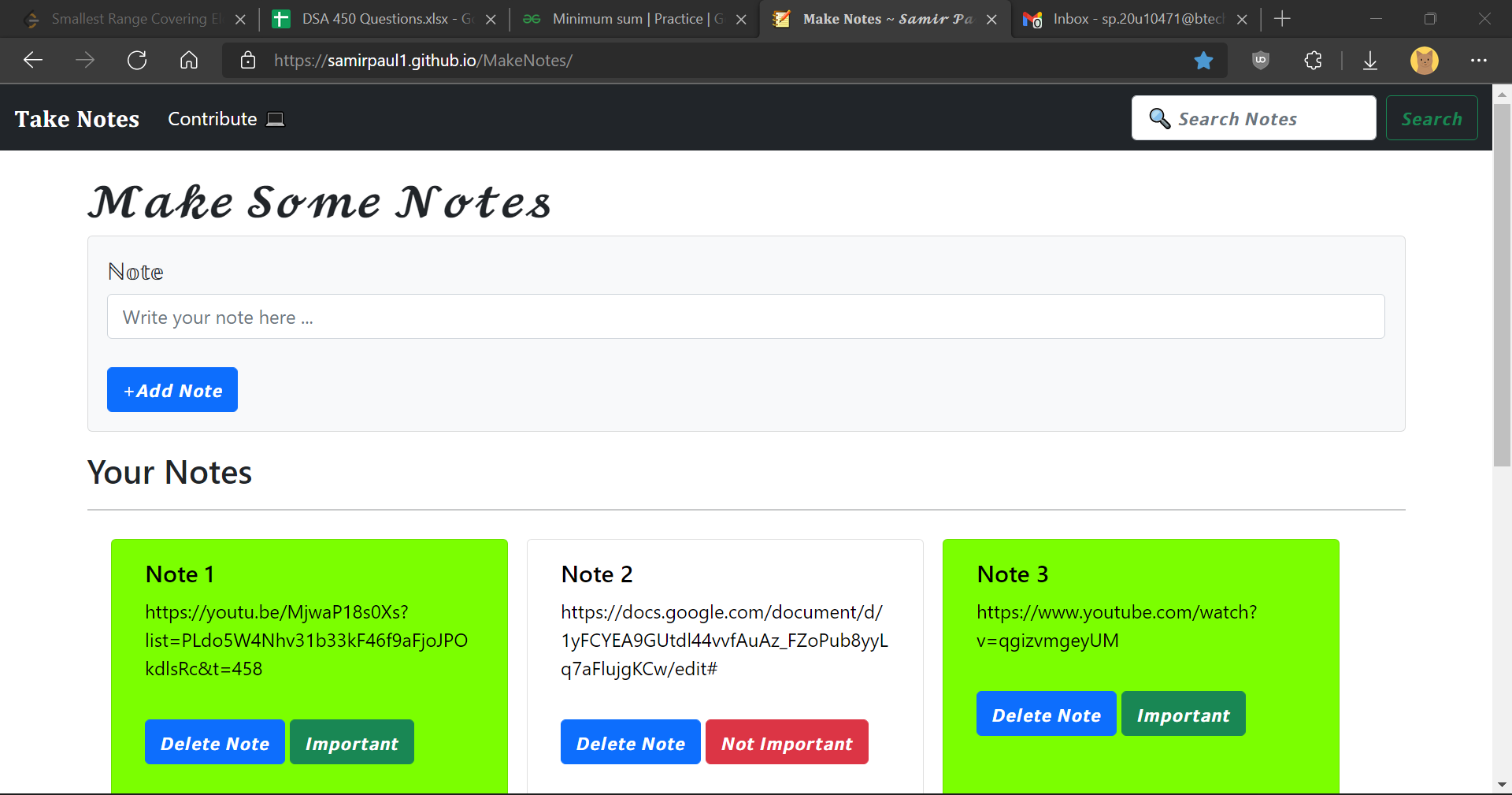Click the magnifier icon in search box
The image size is (1512, 795).
pyautogui.click(x=1159, y=118)
